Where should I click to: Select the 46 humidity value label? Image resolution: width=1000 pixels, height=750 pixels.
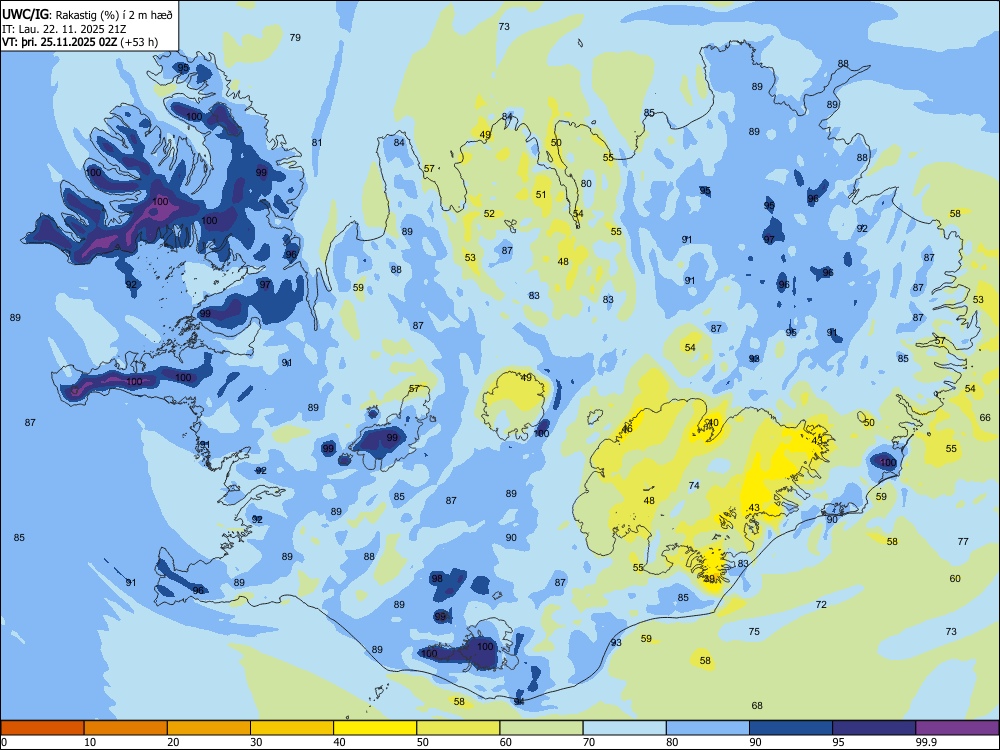pyautogui.click(x=627, y=429)
